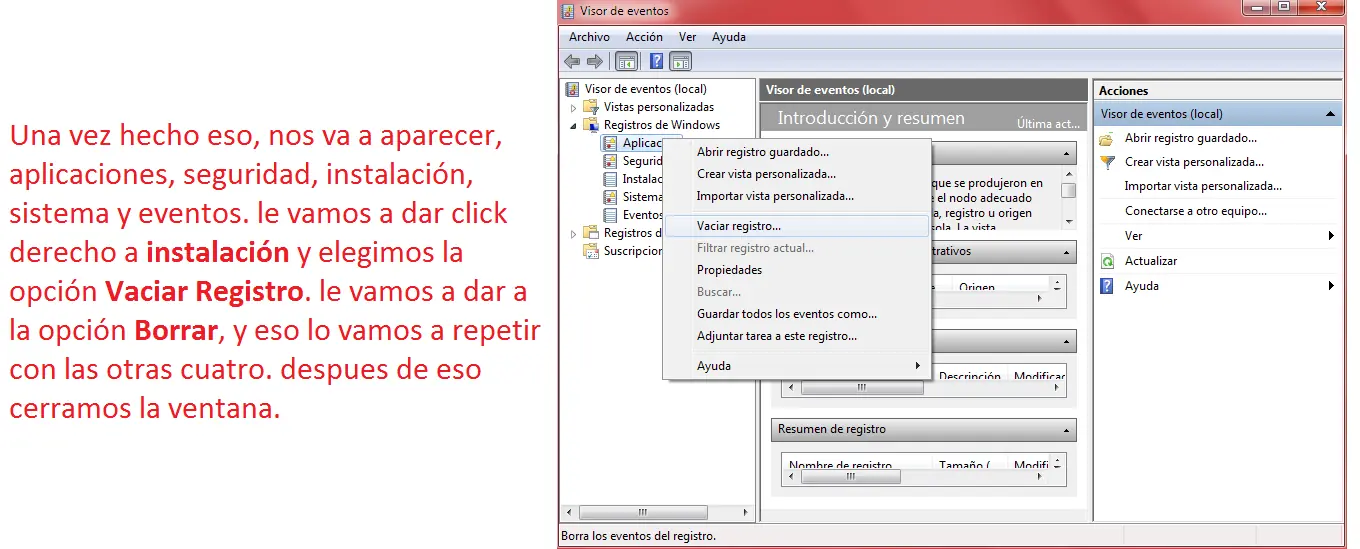Click Importar vista personalizada... in Acciones pane

tap(1203, 186)
